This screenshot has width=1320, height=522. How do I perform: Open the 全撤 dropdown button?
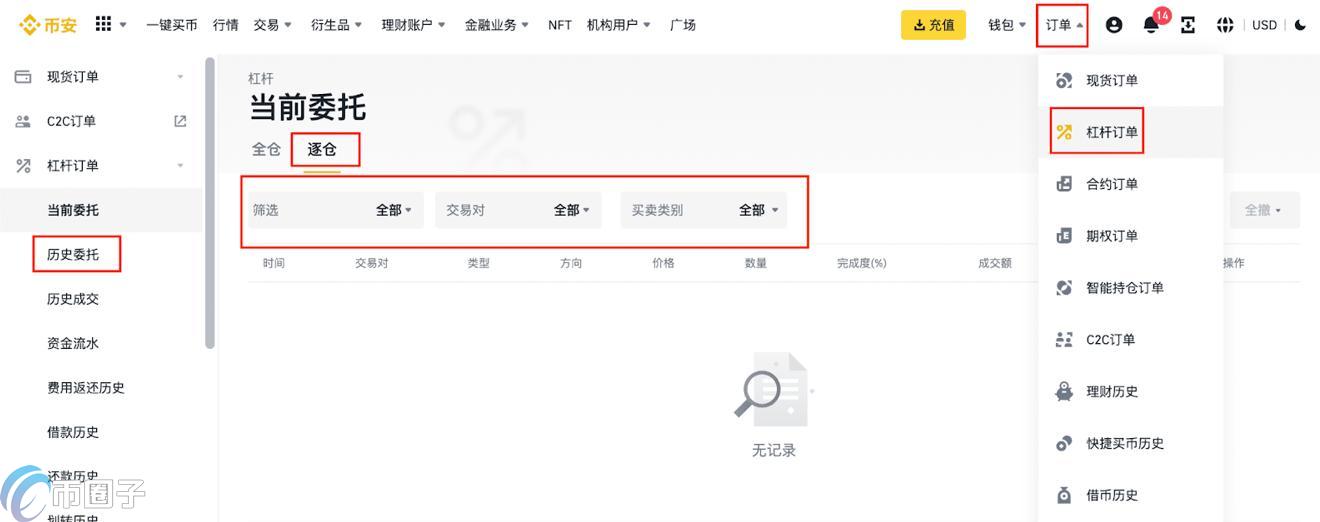tap(1265, 210)
